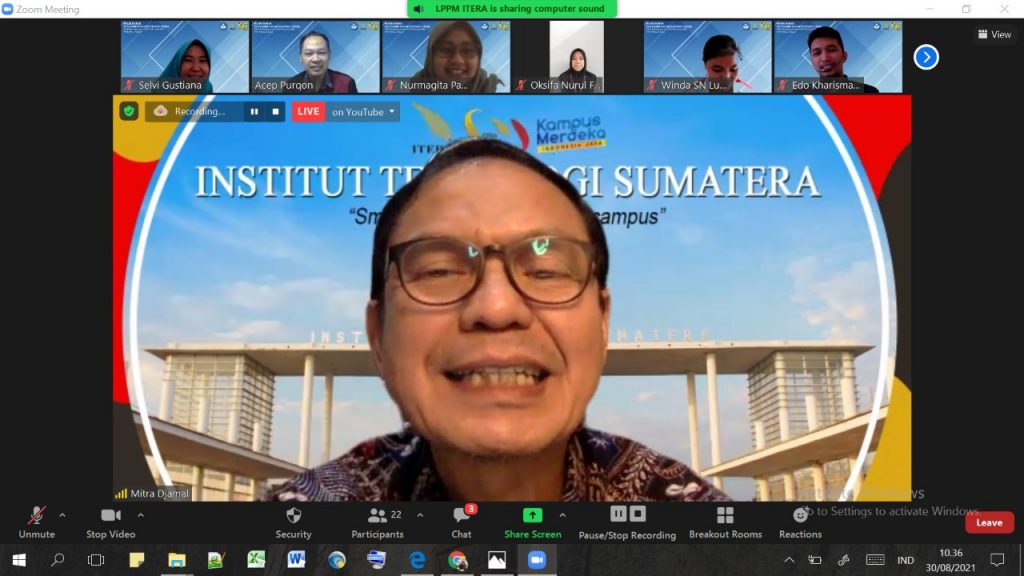Select Nurmagita's video thumbnail
This screenshot has height=576, width=1024.
coord(446,57)
